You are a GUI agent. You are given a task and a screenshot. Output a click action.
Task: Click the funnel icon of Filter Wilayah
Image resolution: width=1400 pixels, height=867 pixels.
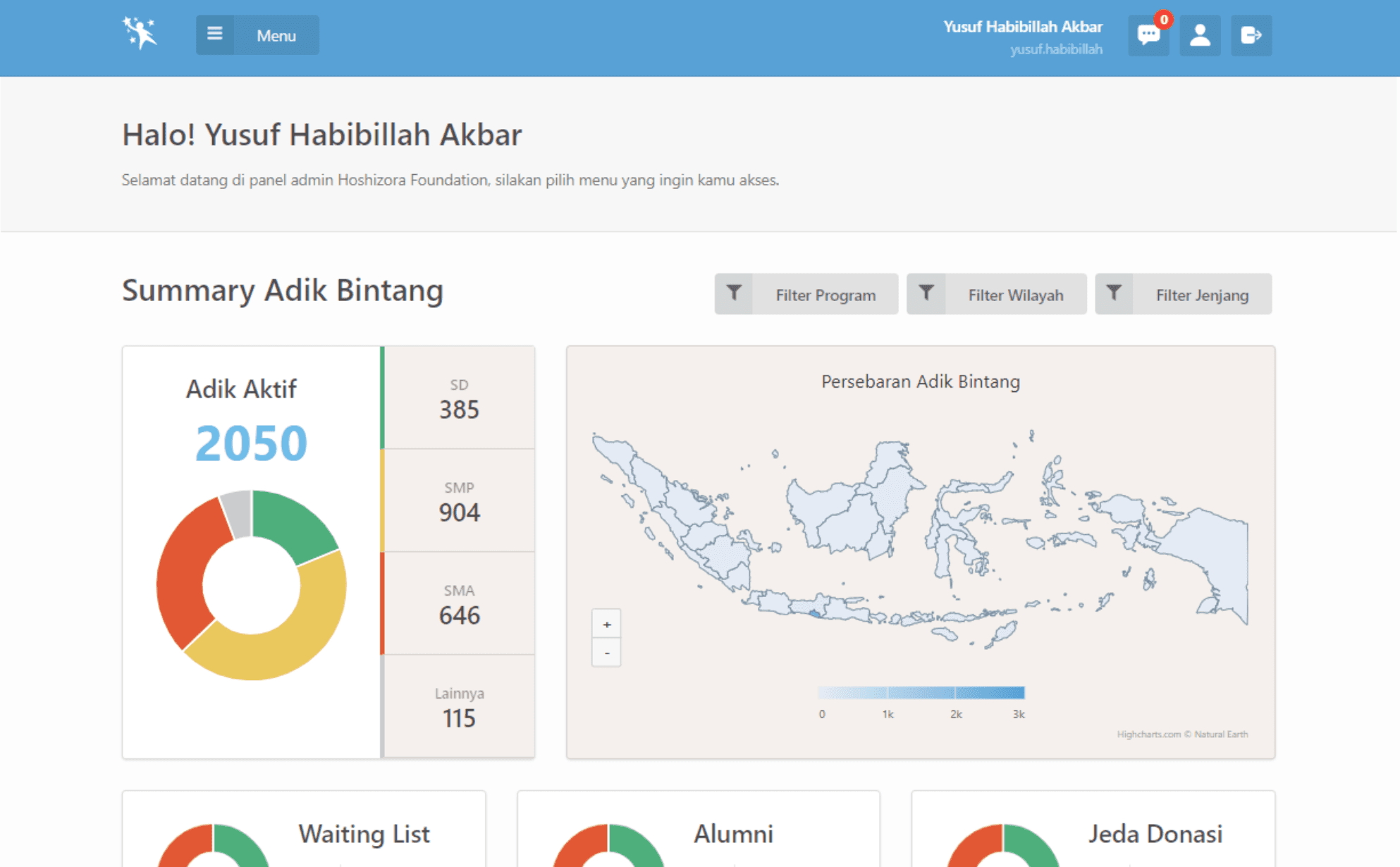click(926, 294)
